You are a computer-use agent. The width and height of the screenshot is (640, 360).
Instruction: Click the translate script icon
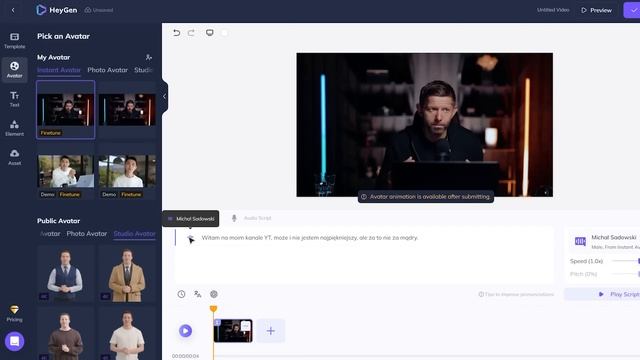pyautogui.click(x=198, y=294)
